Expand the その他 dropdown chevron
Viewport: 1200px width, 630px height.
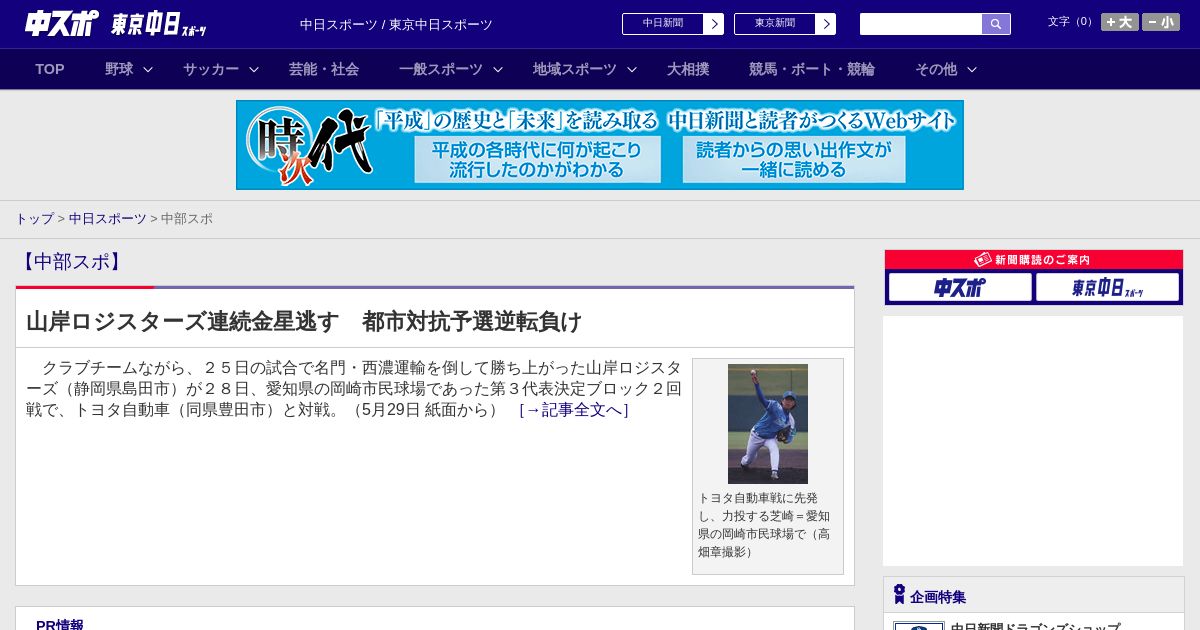pos(972,69)
